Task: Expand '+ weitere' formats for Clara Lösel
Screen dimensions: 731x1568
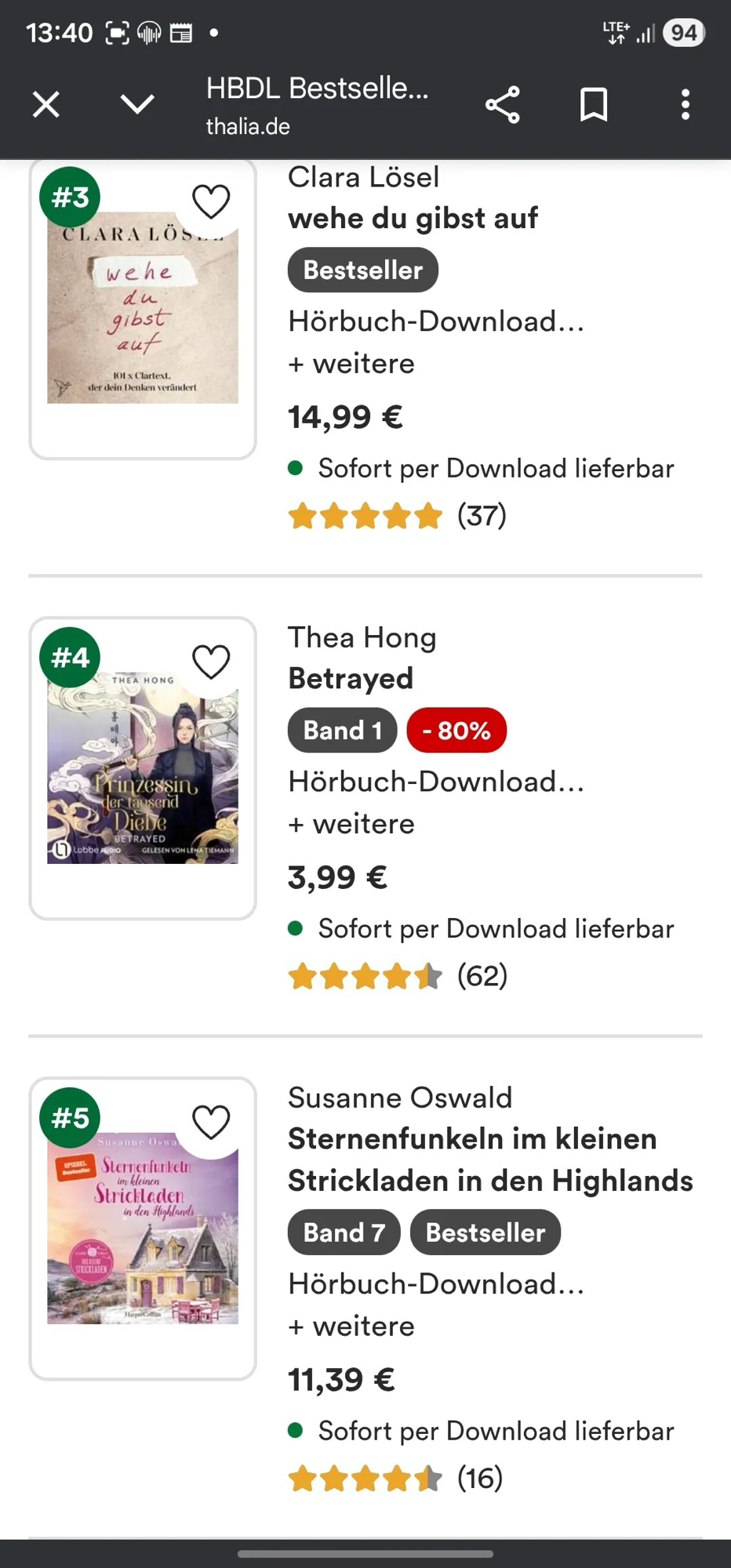Action: click(351, 364)
